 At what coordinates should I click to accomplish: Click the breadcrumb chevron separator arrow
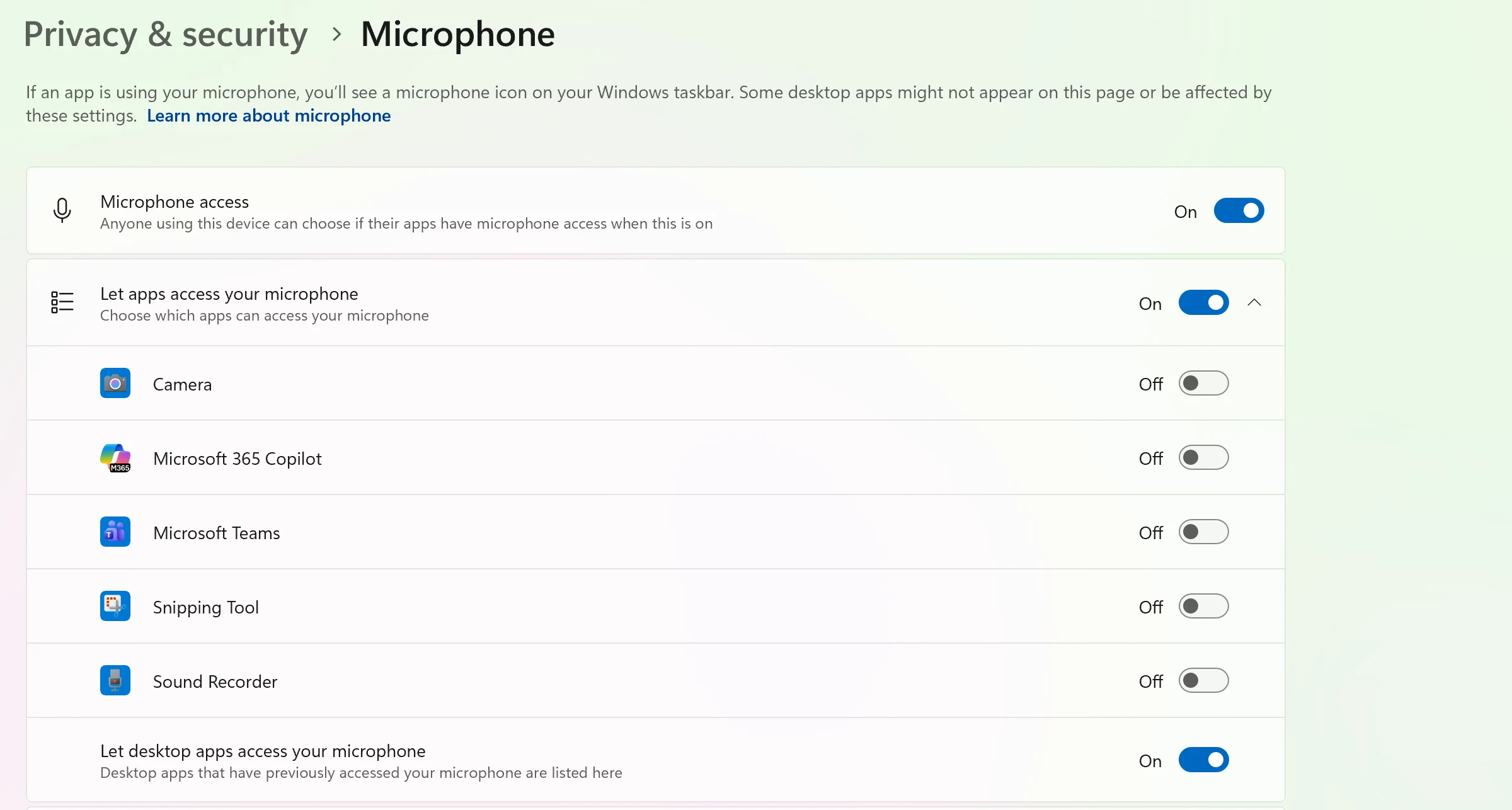(x=336, y=34)
